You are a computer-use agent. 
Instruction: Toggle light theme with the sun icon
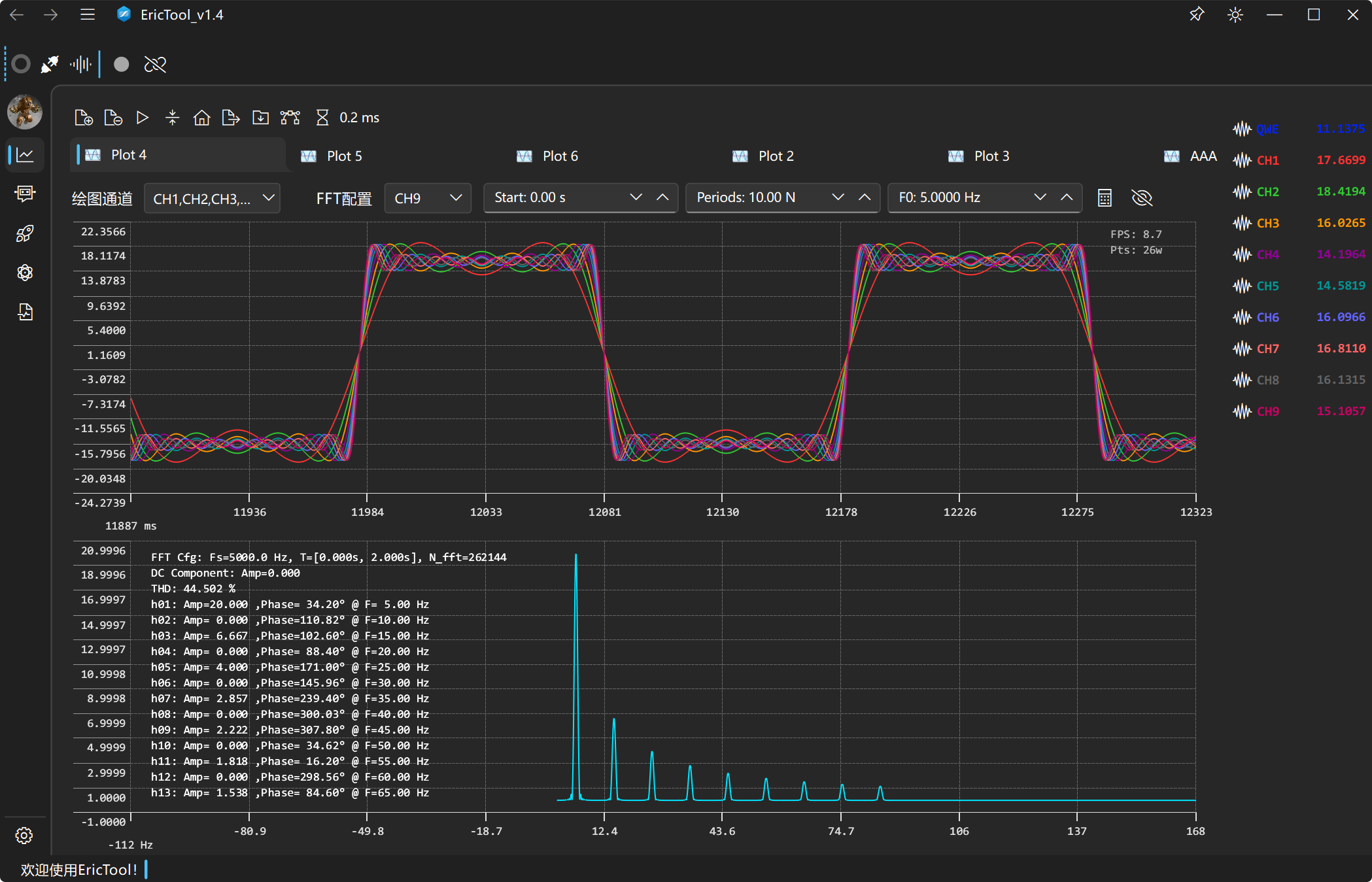(x=1235, y=14)
